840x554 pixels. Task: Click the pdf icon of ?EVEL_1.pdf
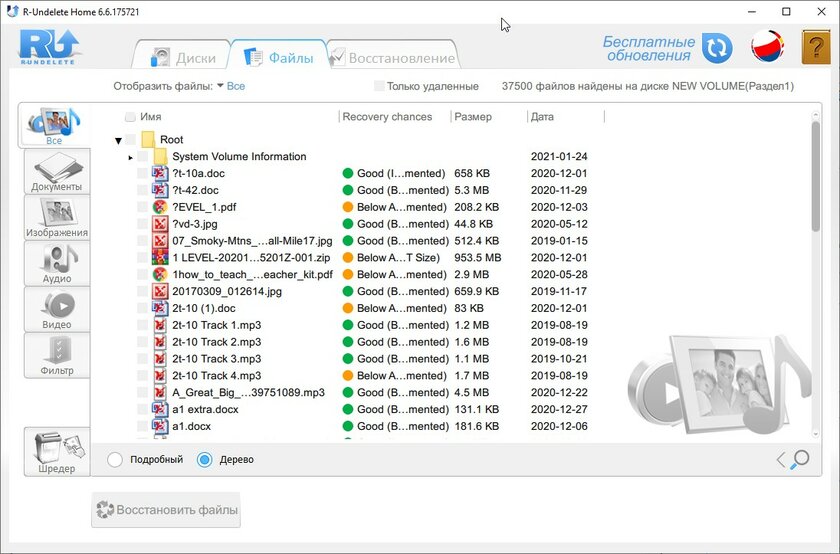[x=160, y=207]
